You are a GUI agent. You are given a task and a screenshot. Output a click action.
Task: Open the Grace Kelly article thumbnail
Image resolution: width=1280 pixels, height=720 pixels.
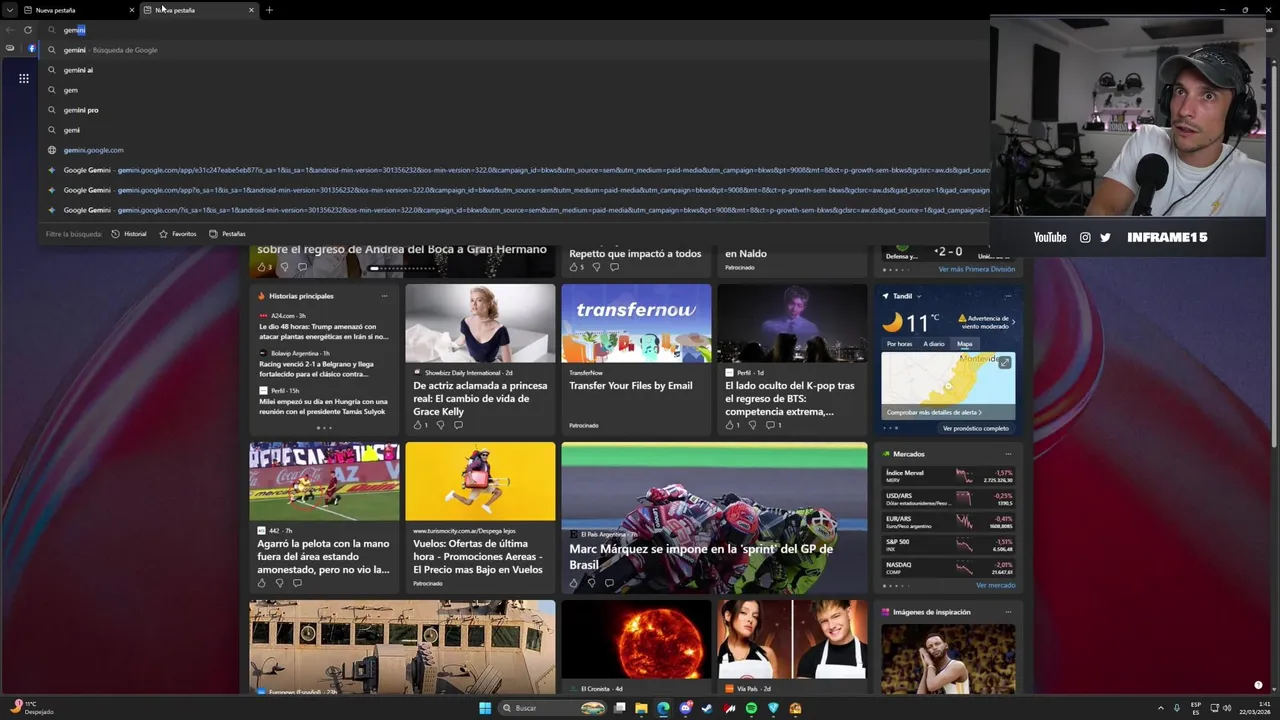coord(480,323)
